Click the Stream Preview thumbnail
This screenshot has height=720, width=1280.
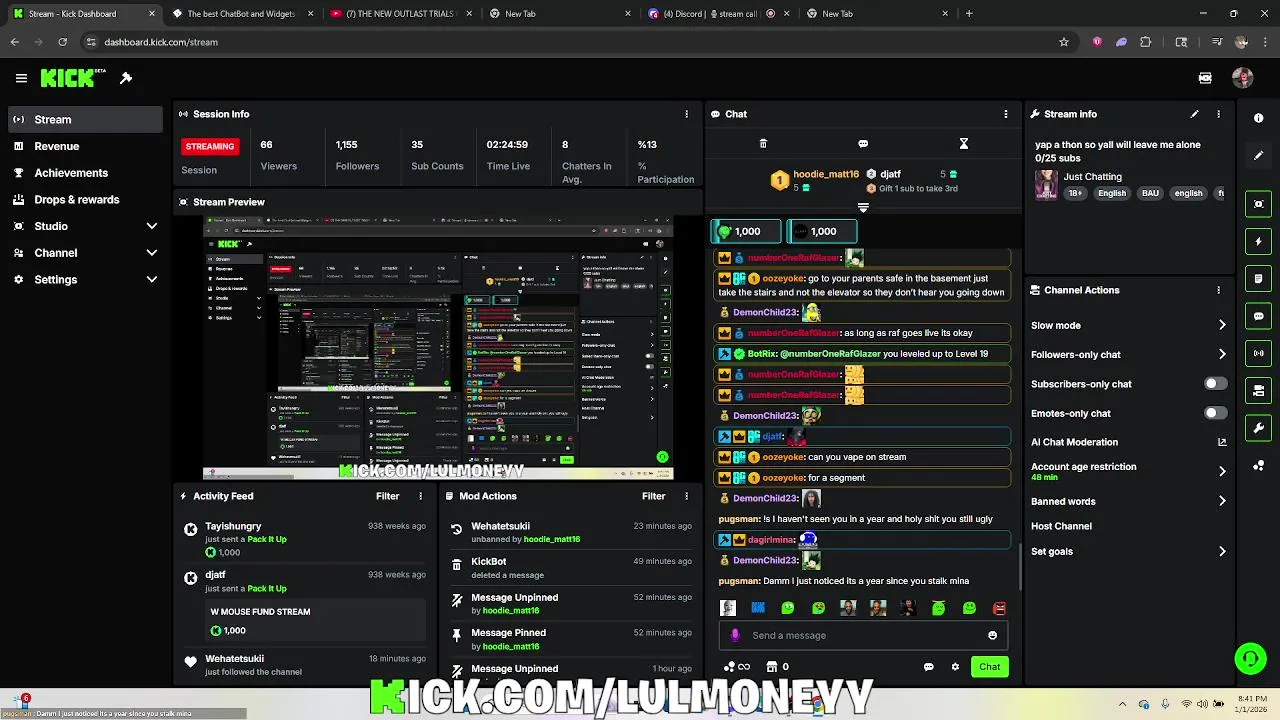coord(438,347)
